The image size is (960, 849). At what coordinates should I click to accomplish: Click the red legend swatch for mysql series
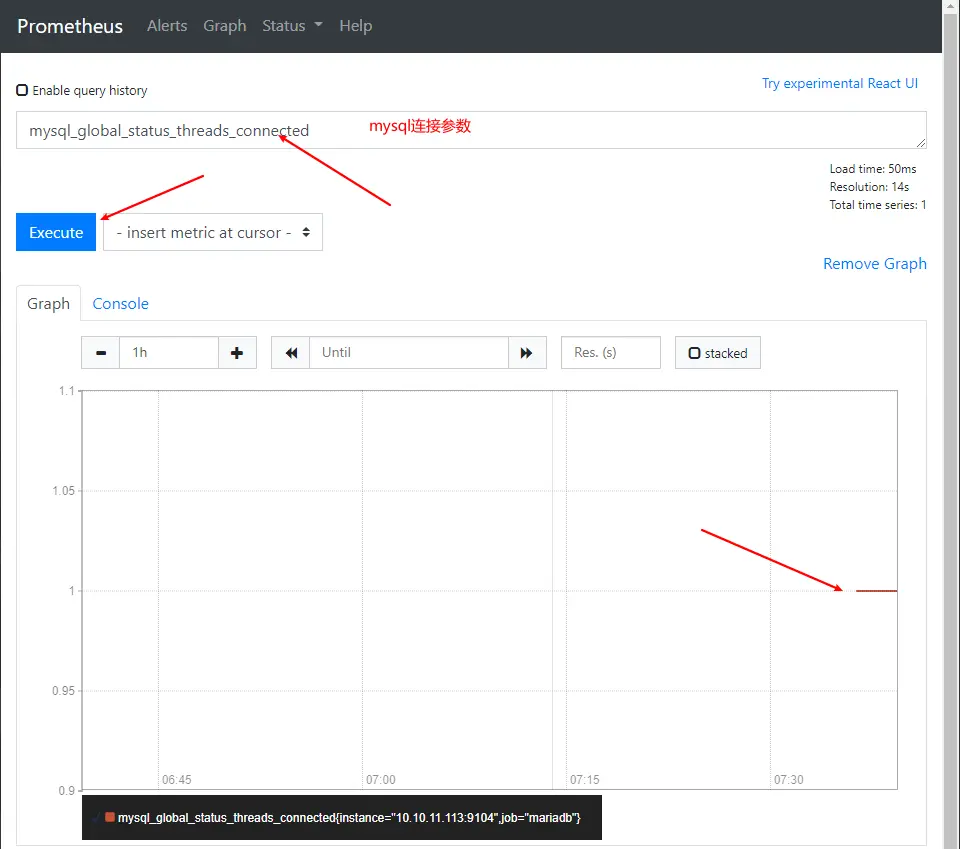[110, 817]
